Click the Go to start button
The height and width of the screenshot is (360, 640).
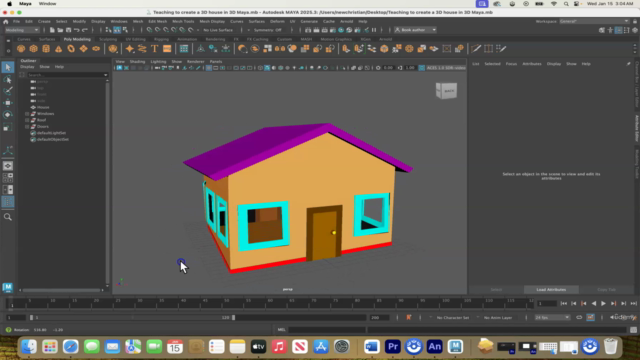pos(564,303)
